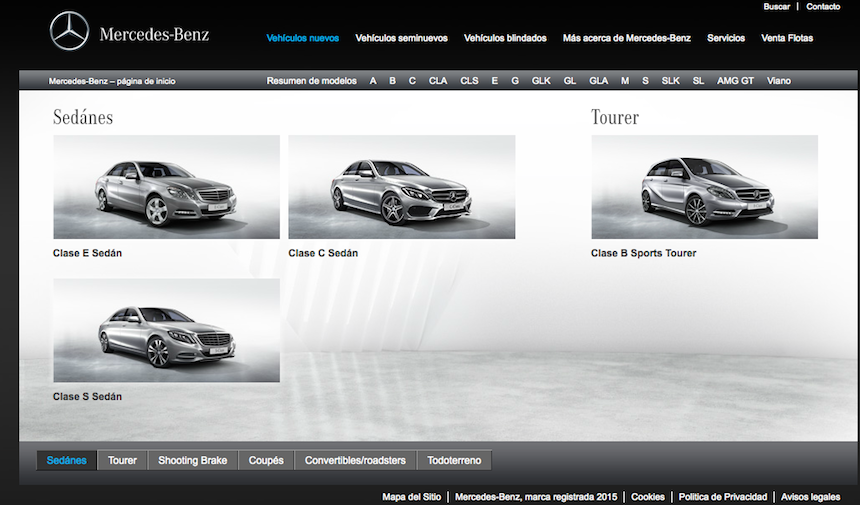Click the Sedánes section heading
This screenshot has width=860, height=505.
(83, 117)
